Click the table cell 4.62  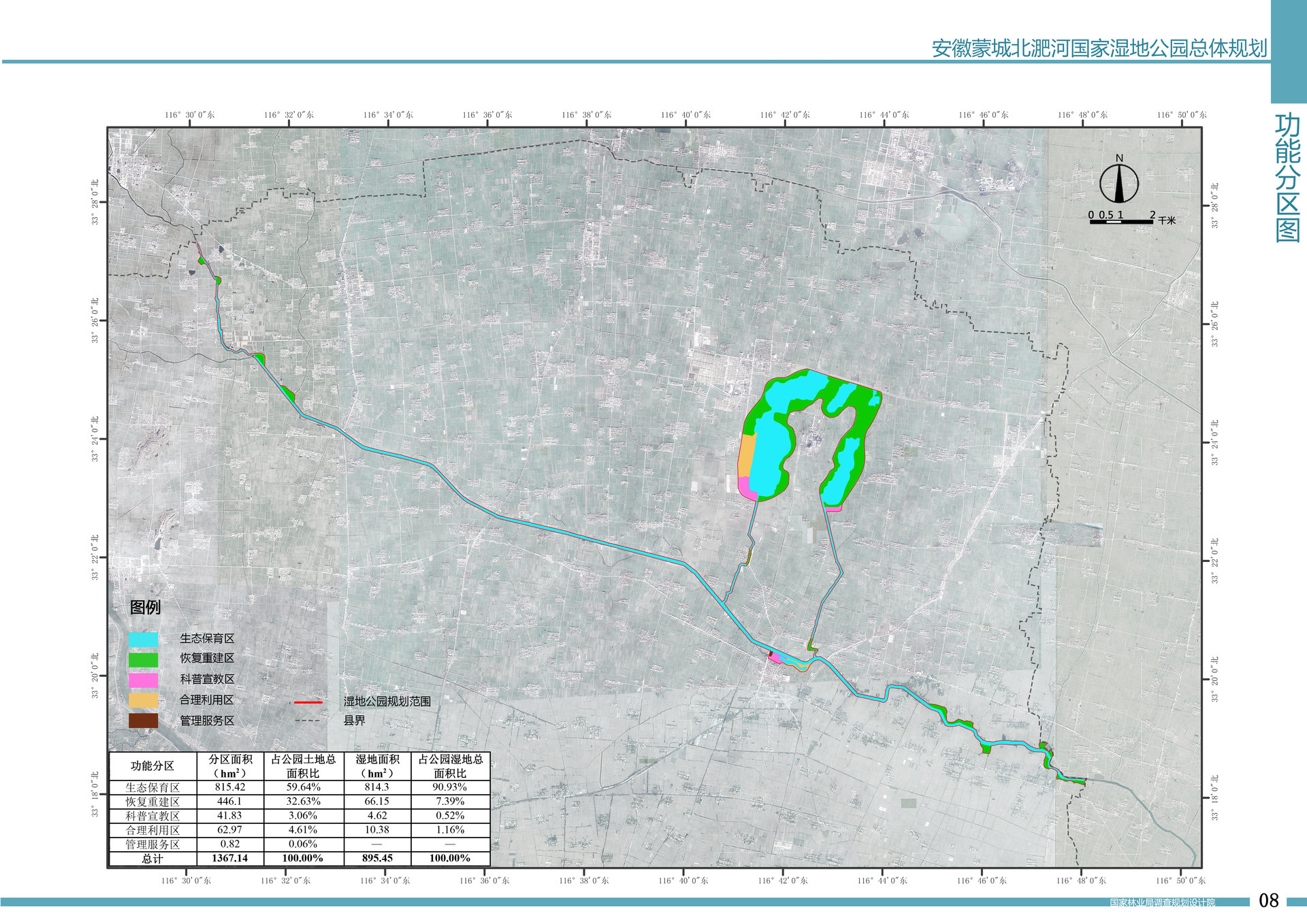(377, 816)
